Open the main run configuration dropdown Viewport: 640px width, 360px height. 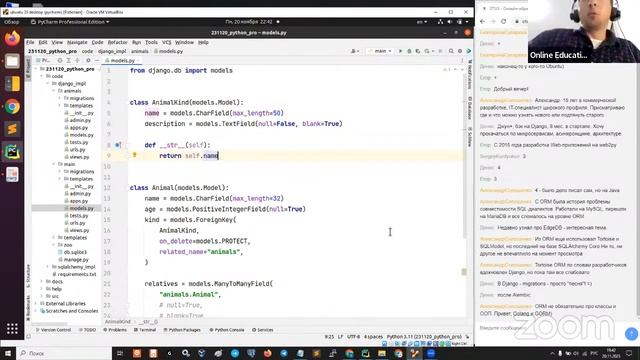tap(380, 51)
